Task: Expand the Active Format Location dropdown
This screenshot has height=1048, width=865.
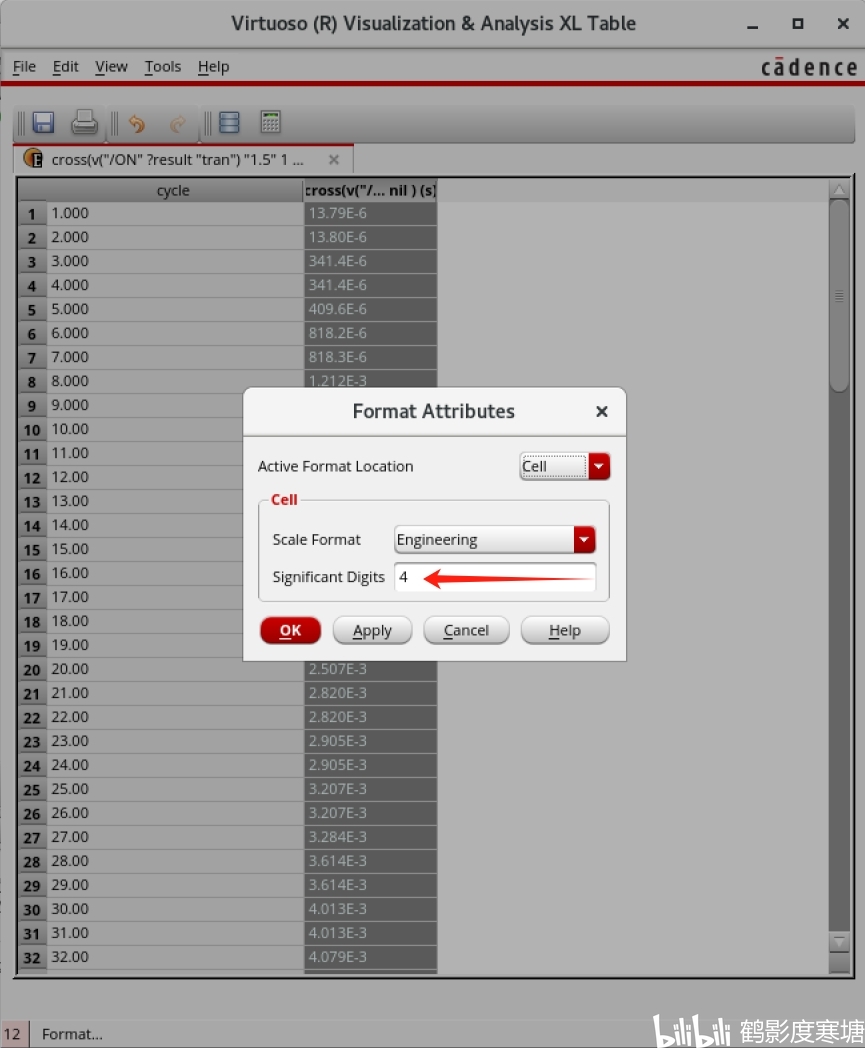Action: point(599,466)
